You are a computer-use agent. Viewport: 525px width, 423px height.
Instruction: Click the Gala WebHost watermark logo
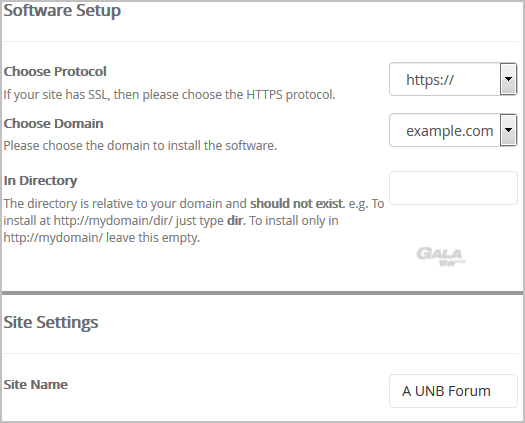441,257
